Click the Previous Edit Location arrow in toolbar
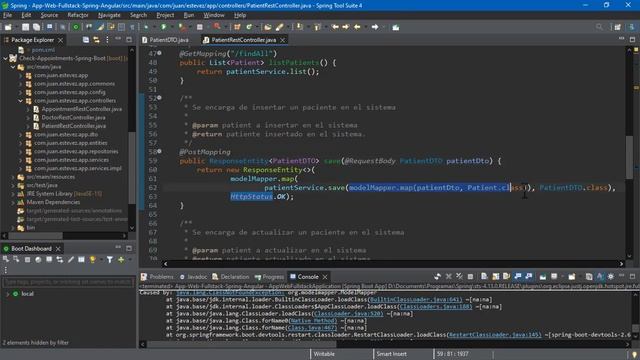The height and width of the screenshot is (360, 640). (x=335, y=27)
